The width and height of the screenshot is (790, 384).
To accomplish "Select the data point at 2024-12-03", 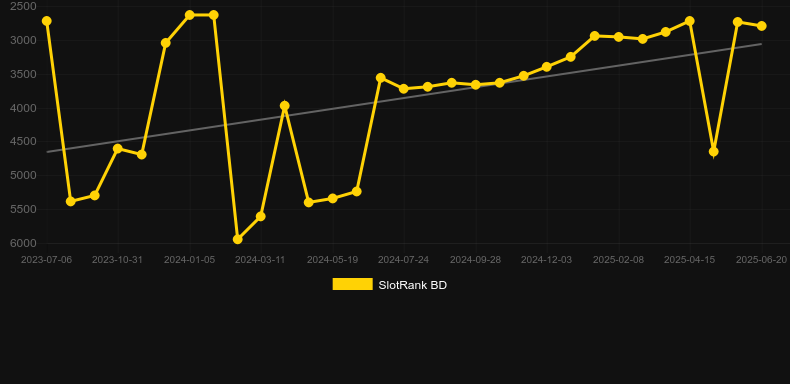I will pos(547,67).
